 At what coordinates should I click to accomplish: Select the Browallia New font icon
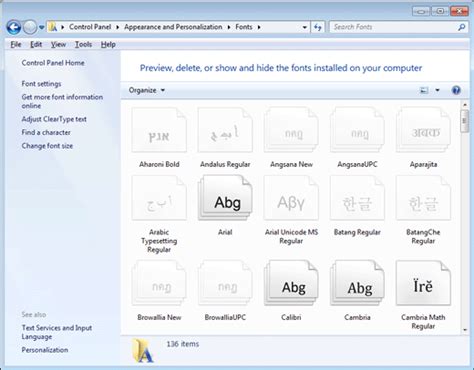(x=159, y=283)
